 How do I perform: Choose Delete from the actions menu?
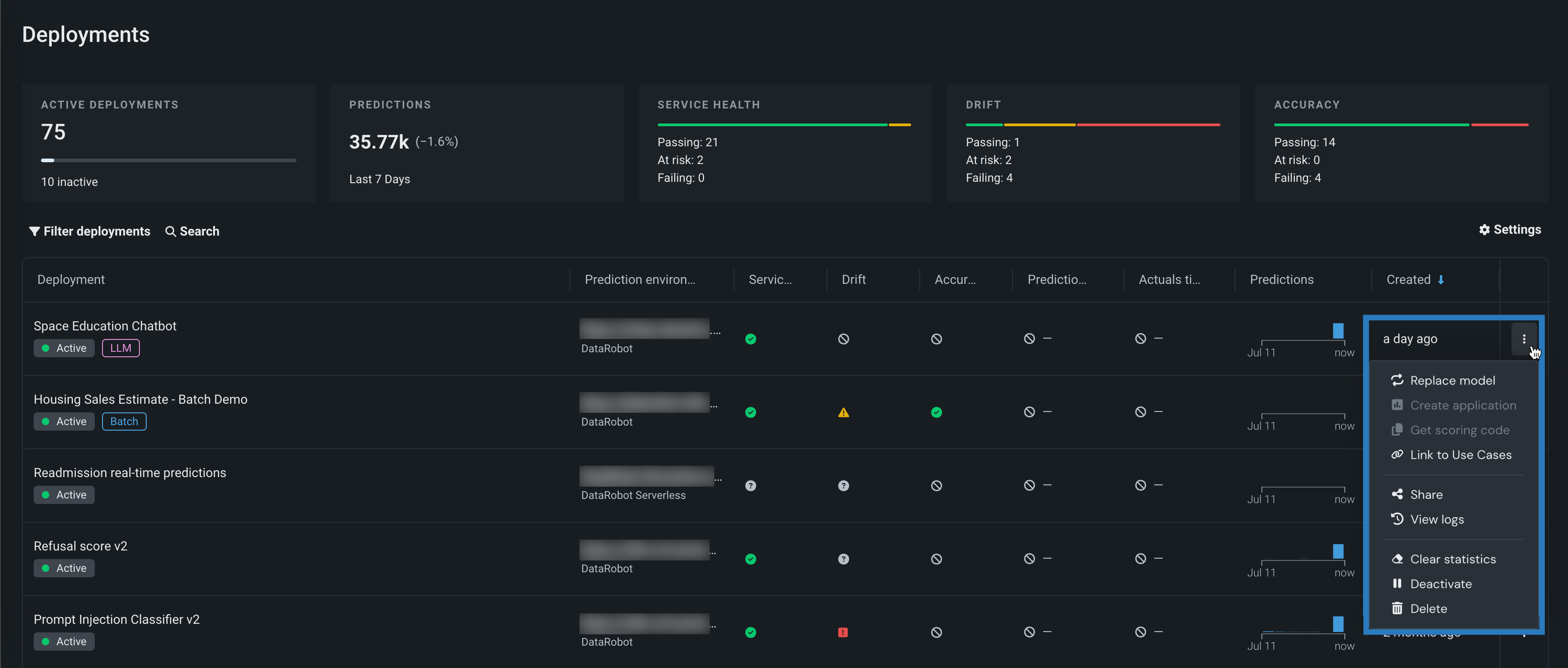pyautogui.click(x=1427, y=609)
